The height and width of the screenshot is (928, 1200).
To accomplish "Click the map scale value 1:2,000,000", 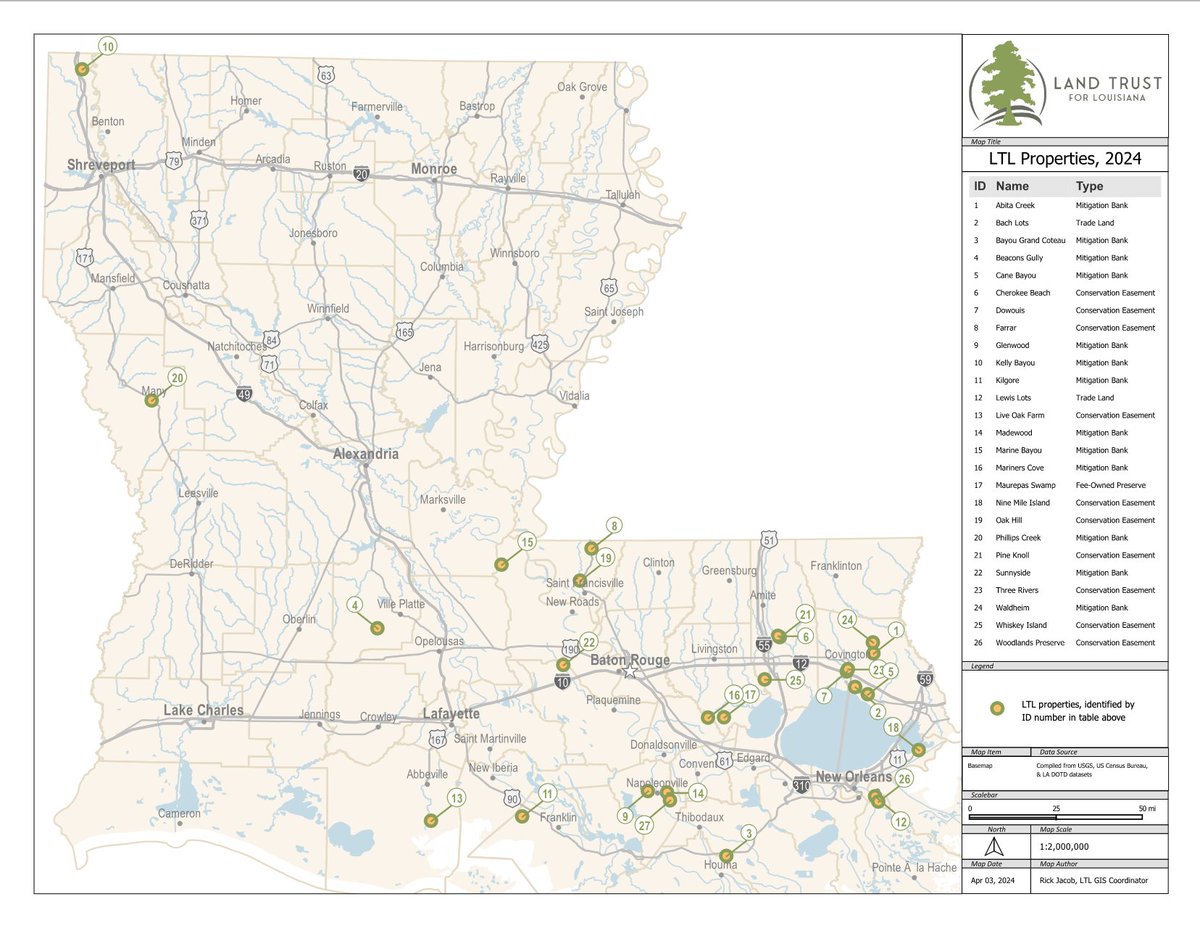I will 1064,845.
